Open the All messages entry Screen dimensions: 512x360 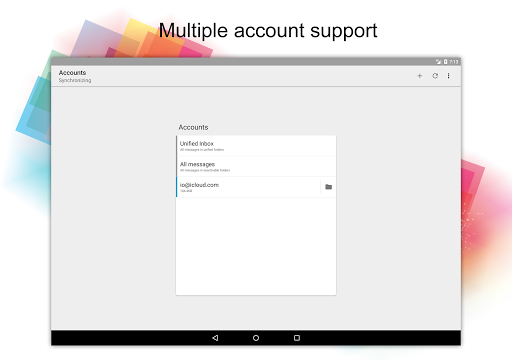(256, 166)
